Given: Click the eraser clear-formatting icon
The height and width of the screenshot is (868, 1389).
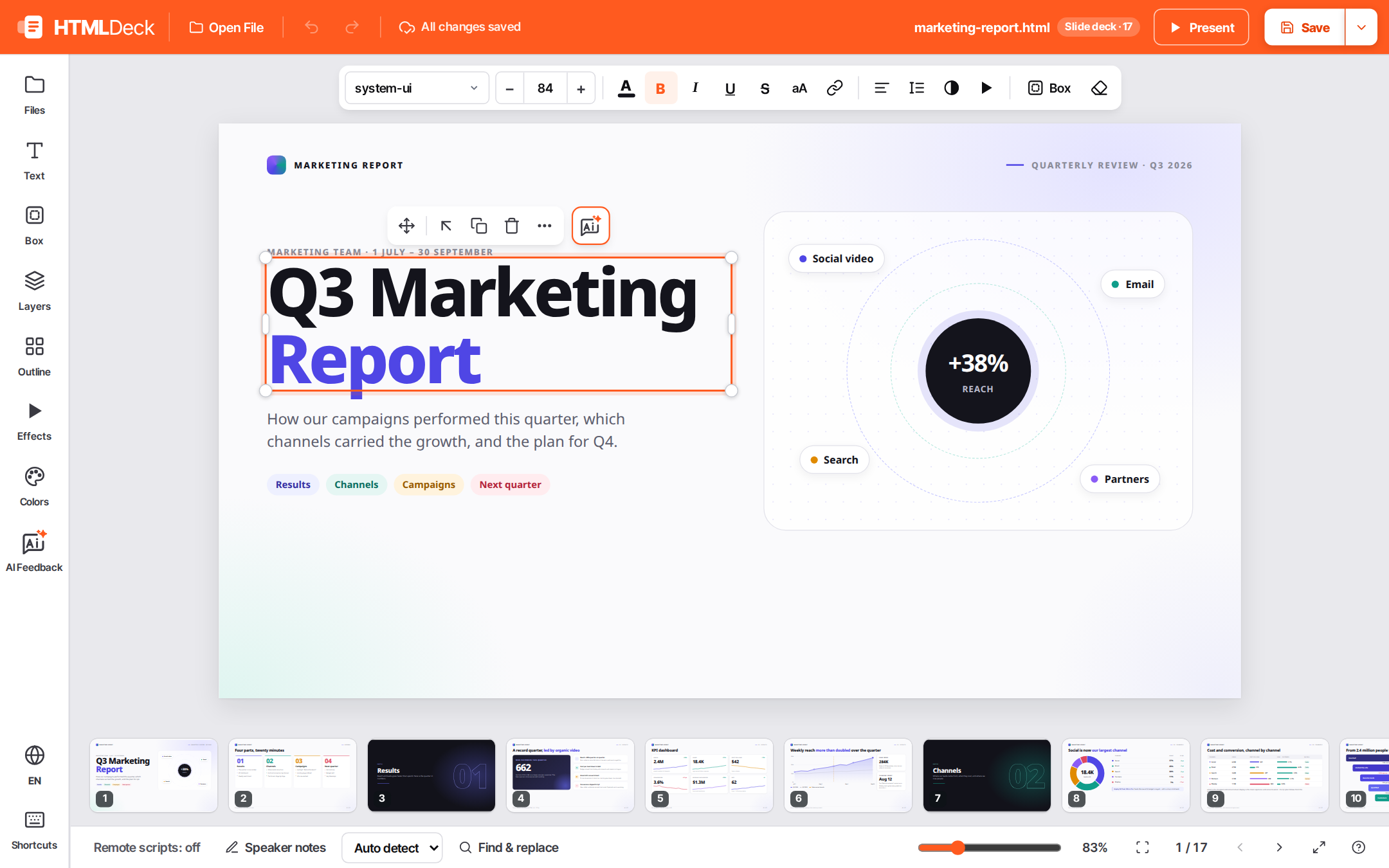Looking at the screenshot, I should (x=1099, y=88).
